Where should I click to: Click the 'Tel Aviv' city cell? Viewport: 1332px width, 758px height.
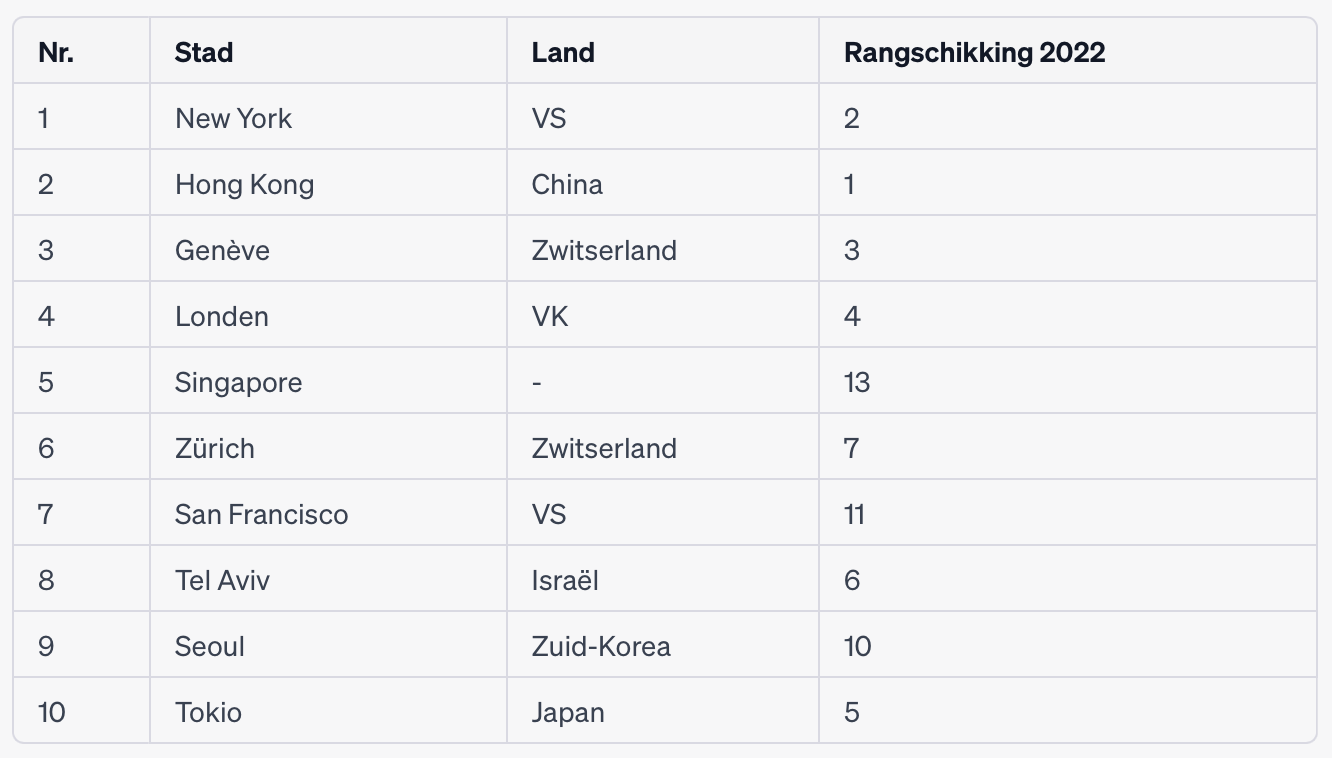click(x=222, y=580)
